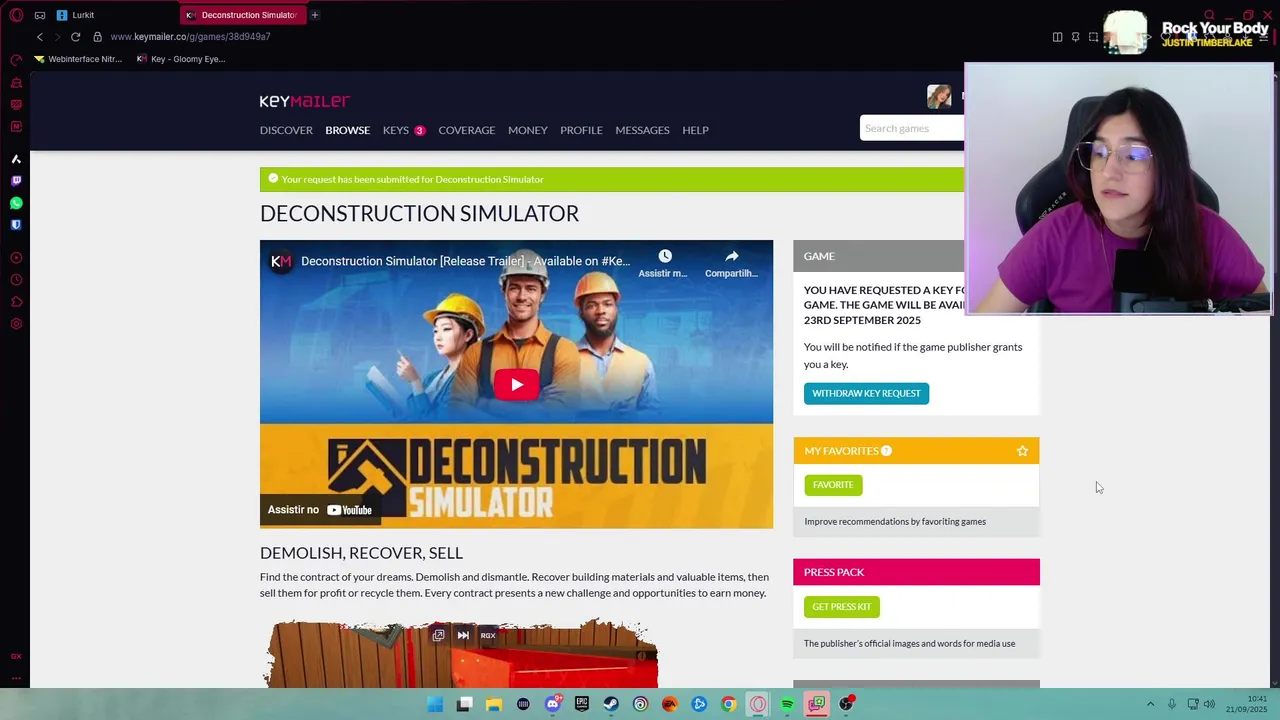1280x720 pixels.
Task: Click the My Favorites star icon
Action: [x=1022, y=451]
